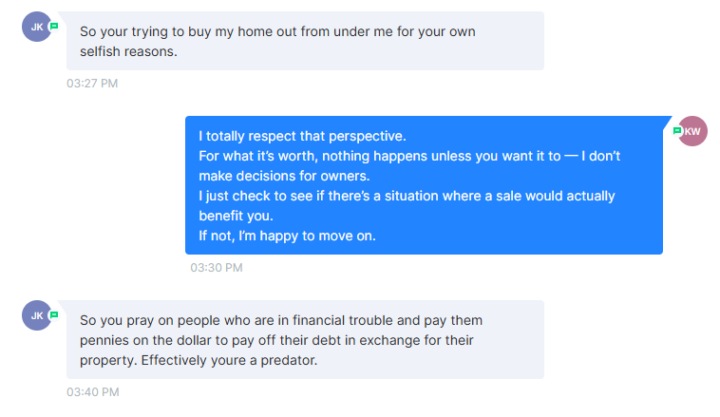
Task: Click the 03:40 PM timestamp
Action: (x=92, y=392)
